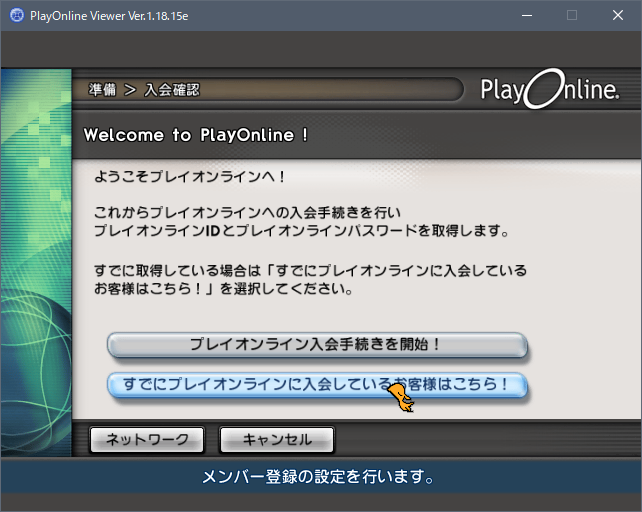Image resolution: width=642 pixels, height=512 pixels.
Task: Click the line お客様はこちら！」を選択してください。
Action: (x=224, y=289)
